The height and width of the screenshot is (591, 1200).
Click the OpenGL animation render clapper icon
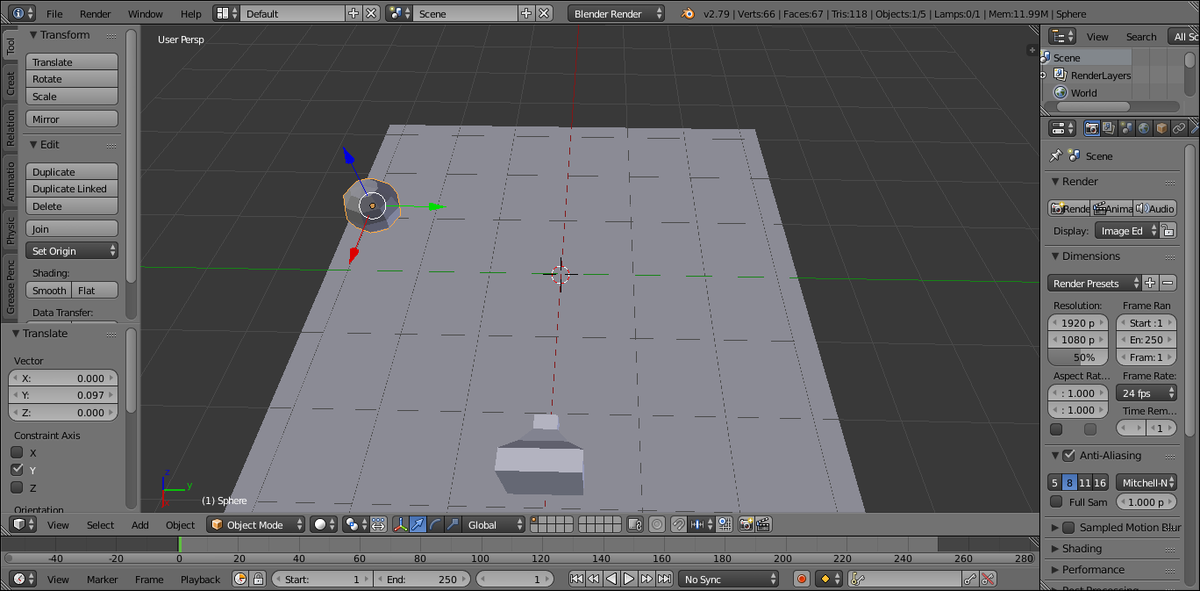tap(763, 524)
